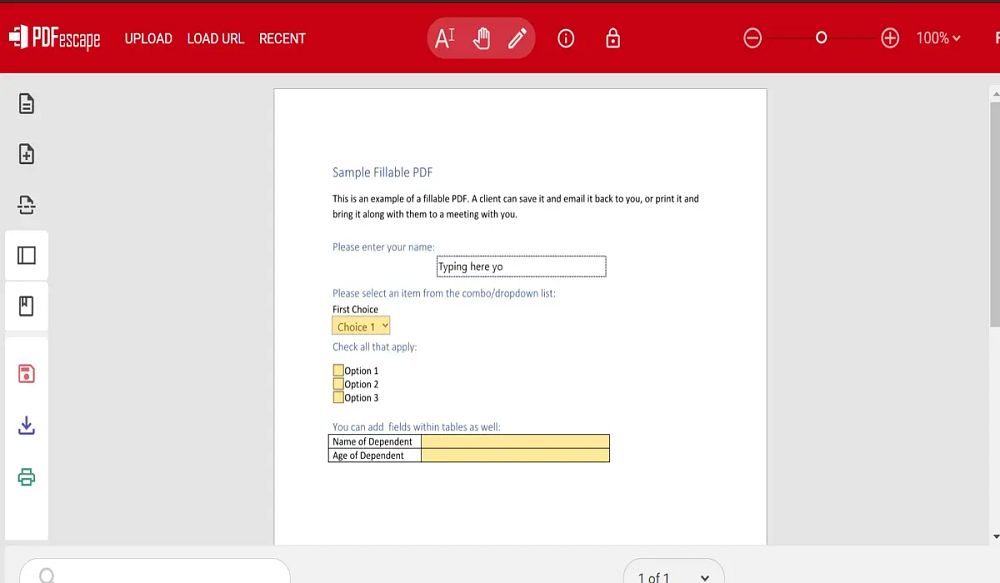The height and width of the screenshot is (583, 1000).
Task: Click the zoom slider handle
Action: coord(821,38)
